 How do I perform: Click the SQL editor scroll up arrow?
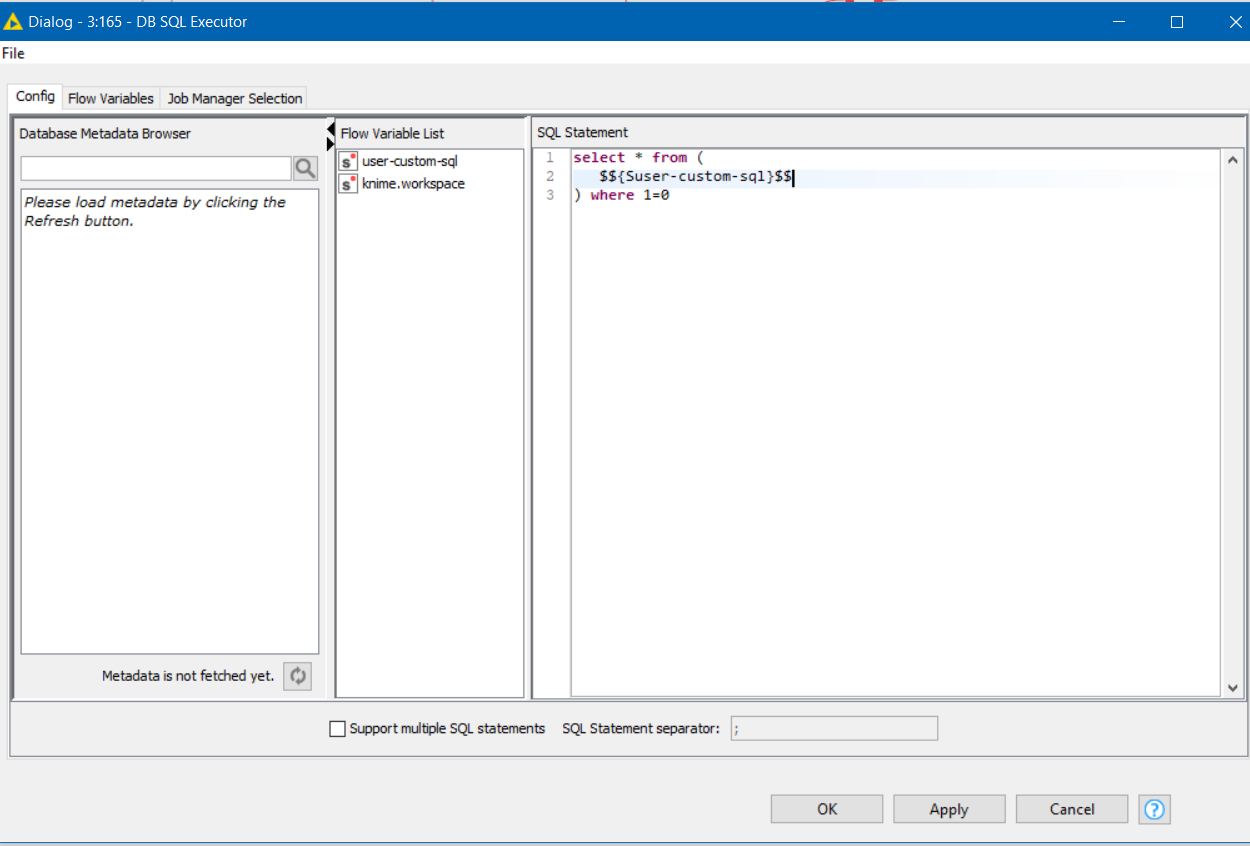(x=1232, y=160)
